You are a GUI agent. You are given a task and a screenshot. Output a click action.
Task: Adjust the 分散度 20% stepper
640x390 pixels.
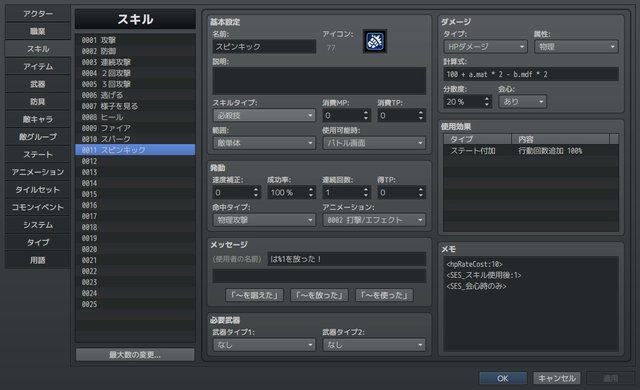coord(487,102)
